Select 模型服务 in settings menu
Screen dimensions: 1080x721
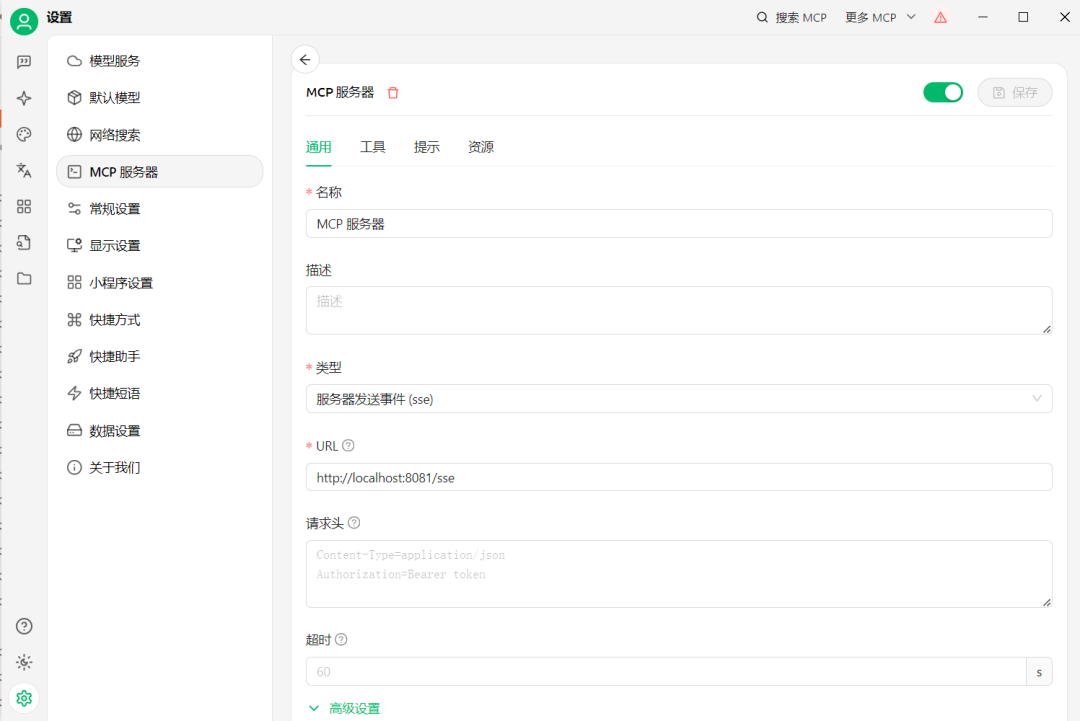coord(114,61)
